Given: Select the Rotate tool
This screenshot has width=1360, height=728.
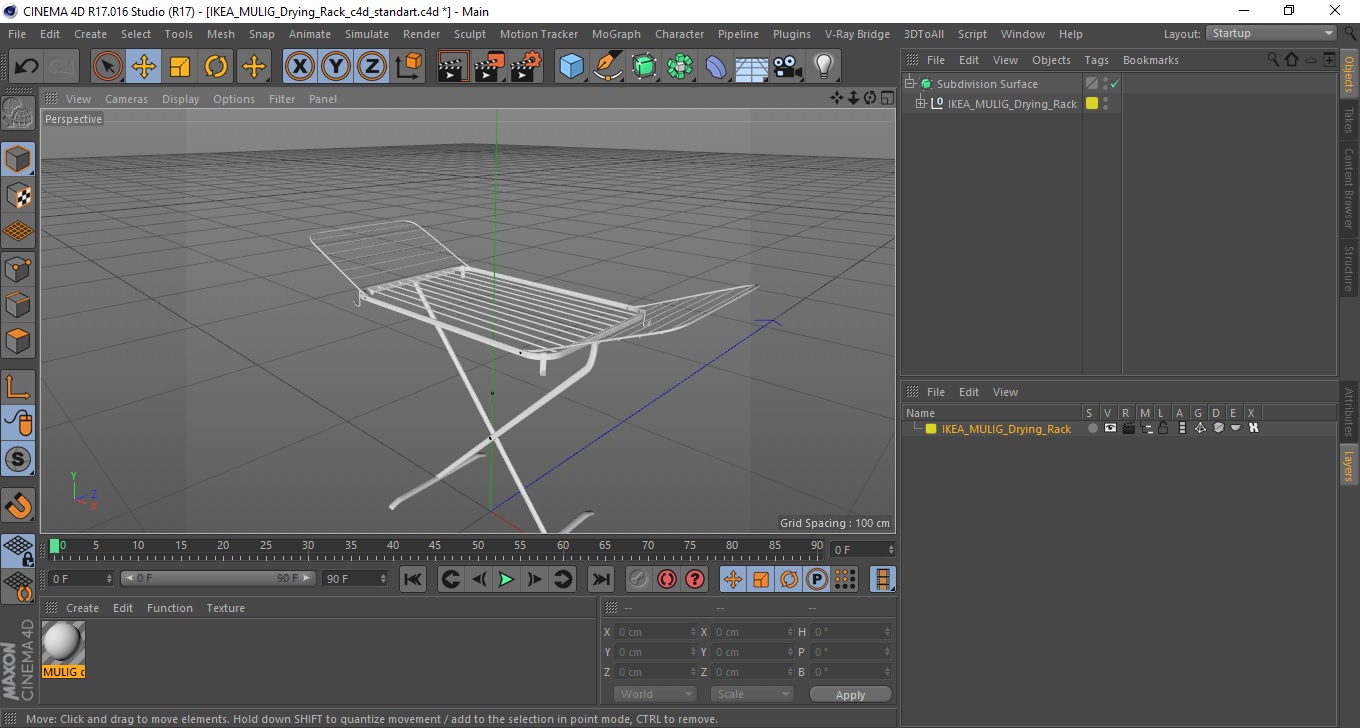Looking at the screenshot, I should click(216, 67).
